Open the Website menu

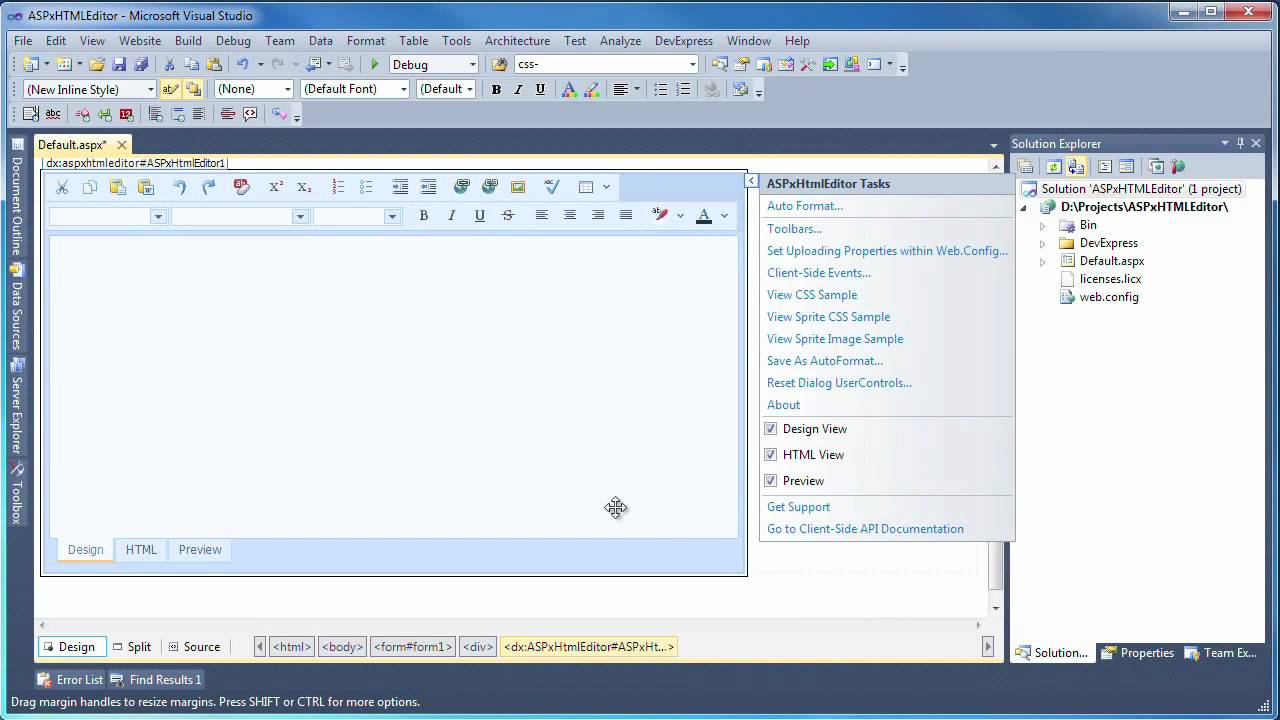pyautogui.click(x=140, y=41)
